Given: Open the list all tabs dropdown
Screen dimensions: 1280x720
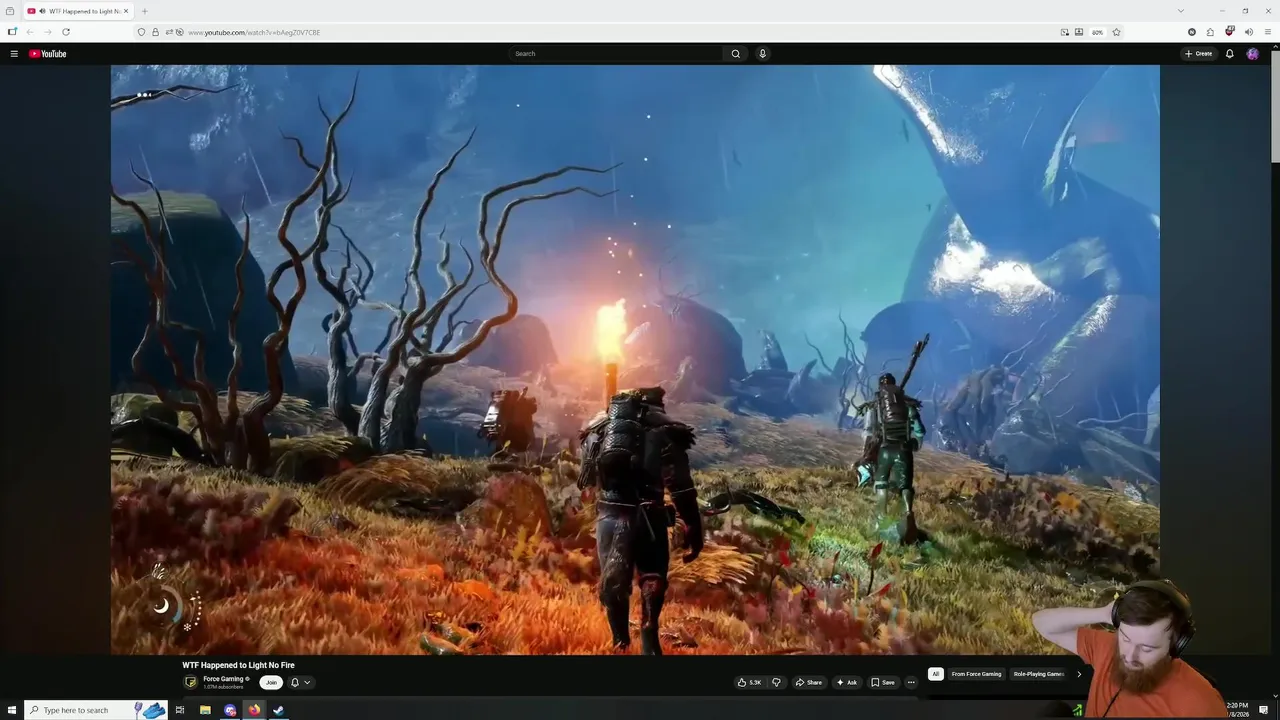Looking at the screenshot, I should tap(1180, 11).
